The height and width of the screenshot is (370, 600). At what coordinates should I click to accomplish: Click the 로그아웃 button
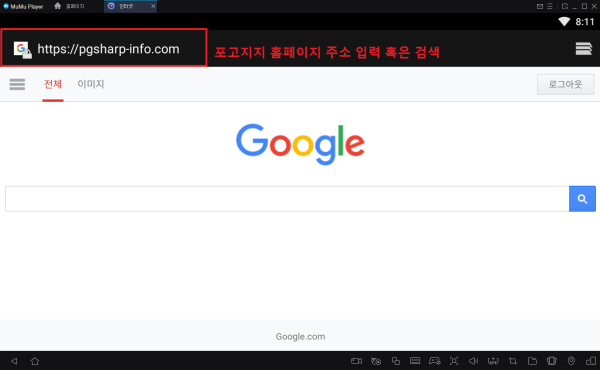[566, 84]
